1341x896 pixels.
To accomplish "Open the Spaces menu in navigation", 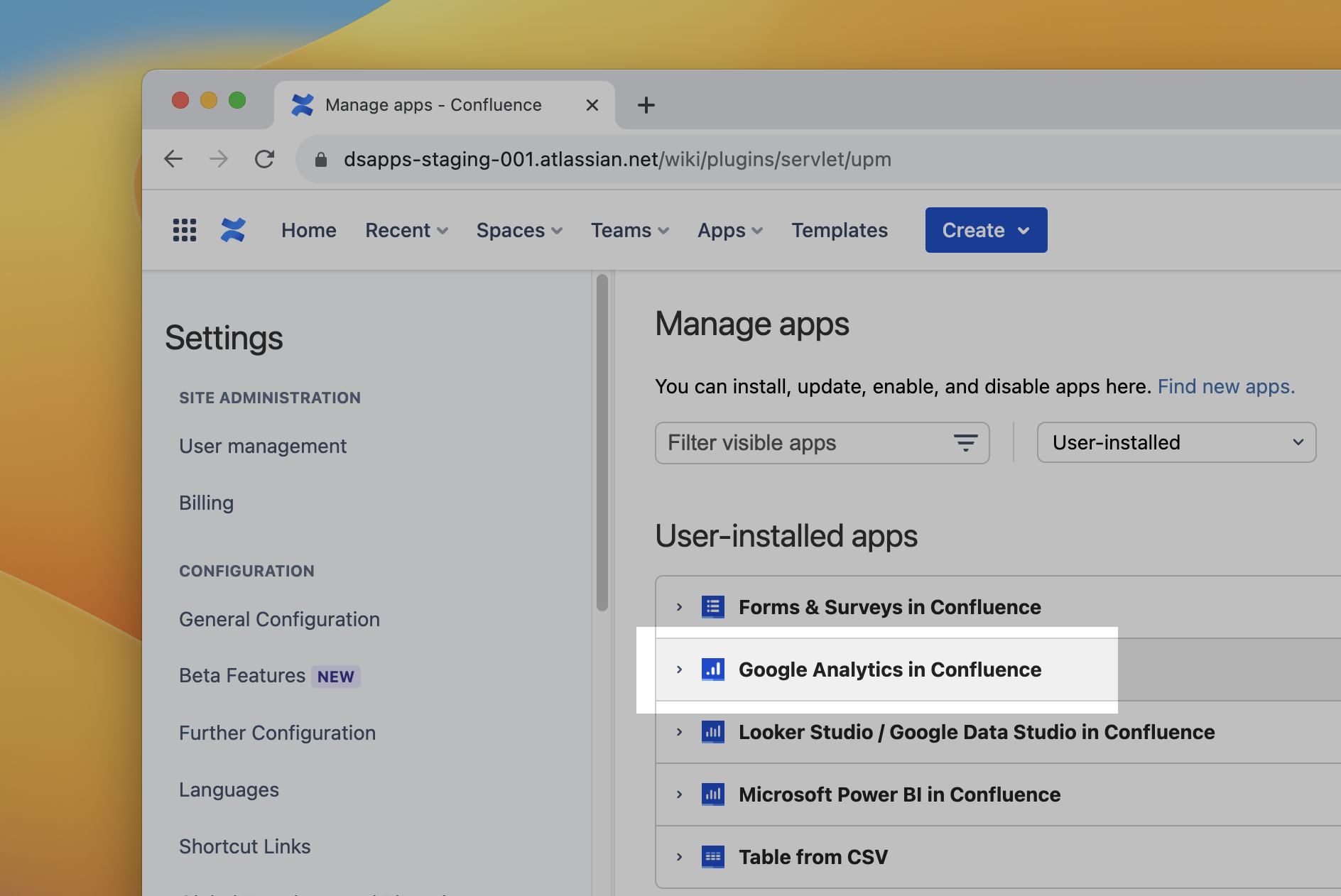I will click(519, 230).
